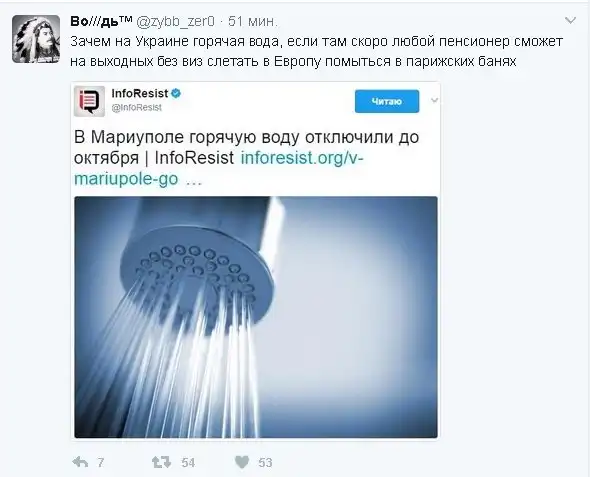Click the likes count 53

tap(265, 462)
